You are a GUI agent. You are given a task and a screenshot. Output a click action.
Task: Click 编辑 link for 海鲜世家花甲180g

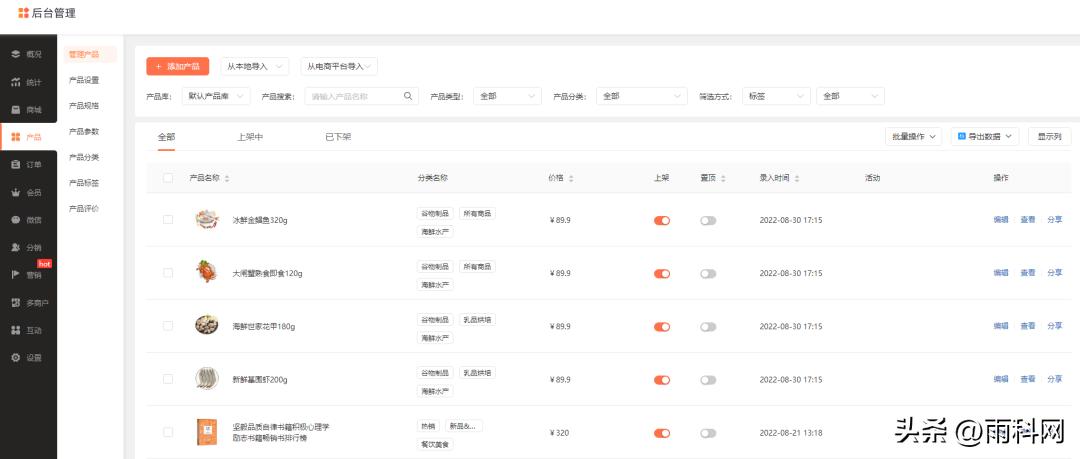(1000, 326)
